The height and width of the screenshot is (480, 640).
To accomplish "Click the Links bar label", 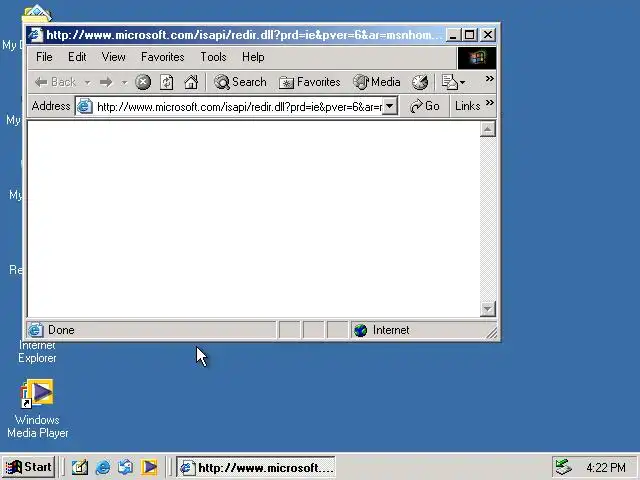I will click(467, 106).
